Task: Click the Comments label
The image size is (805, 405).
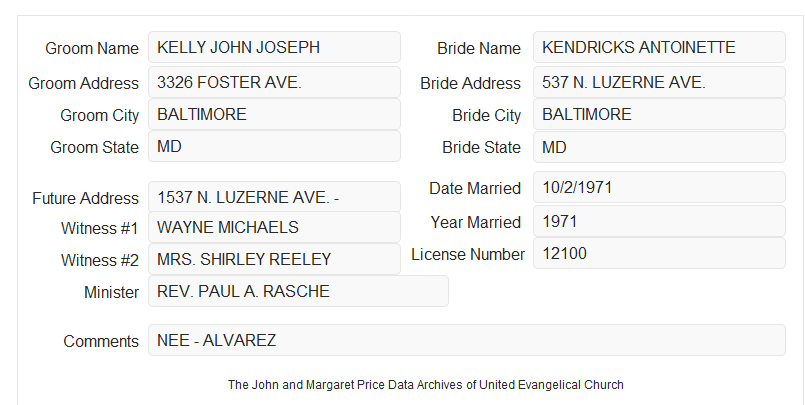Action: click(x=101, y=341)
